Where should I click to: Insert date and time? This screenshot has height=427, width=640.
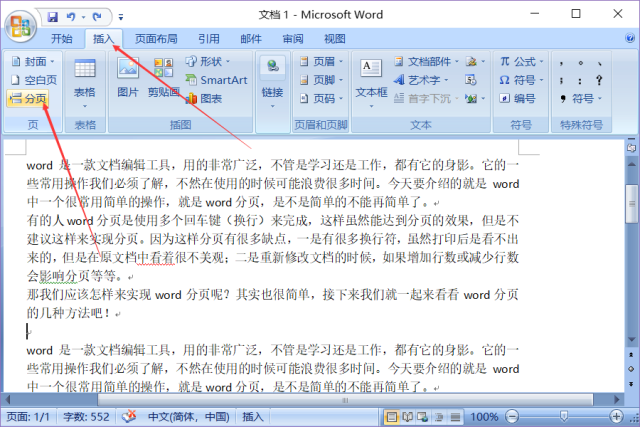pyautogui.click(x=470, y=80)
